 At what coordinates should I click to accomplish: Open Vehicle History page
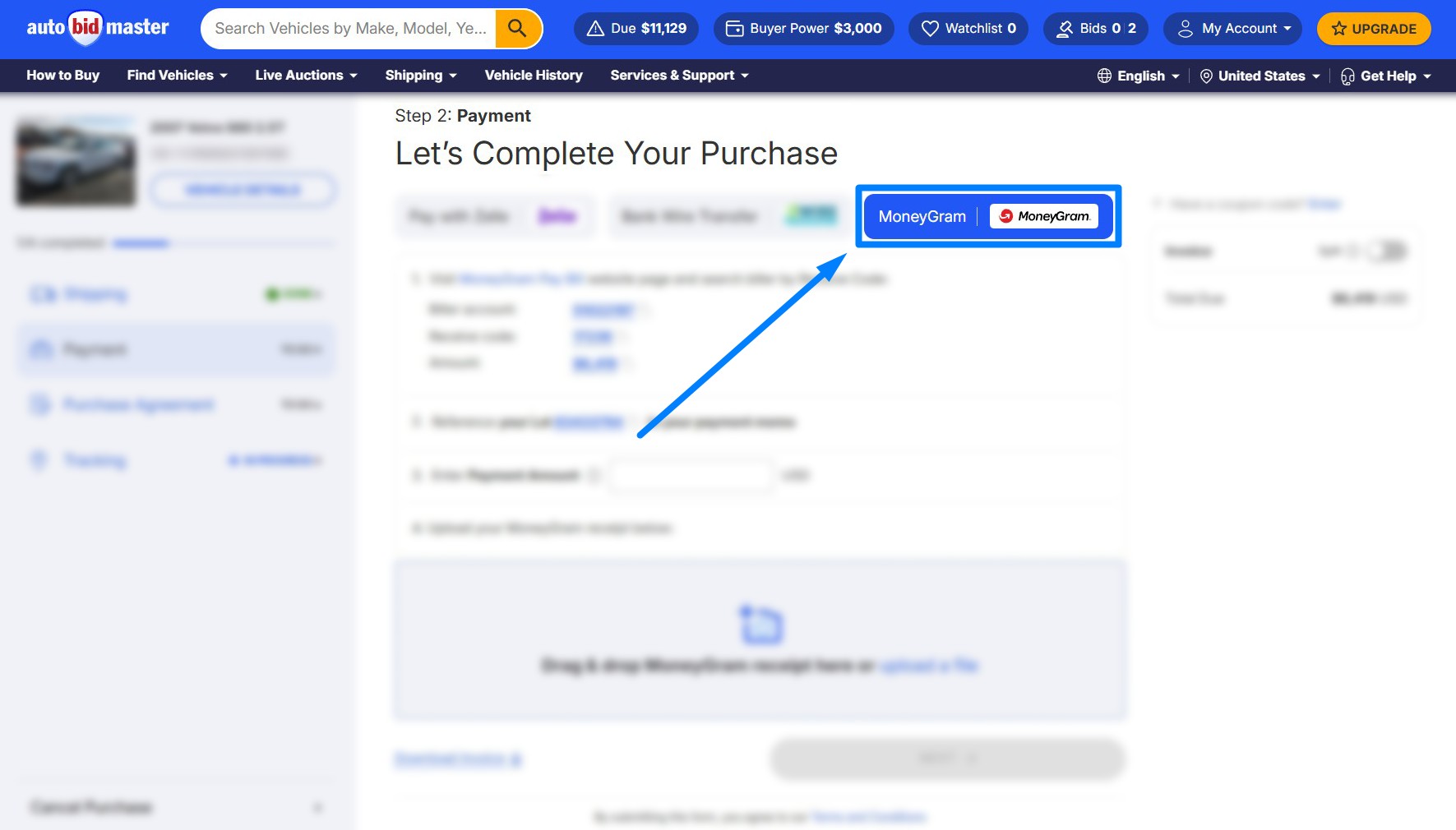point(534,76)
